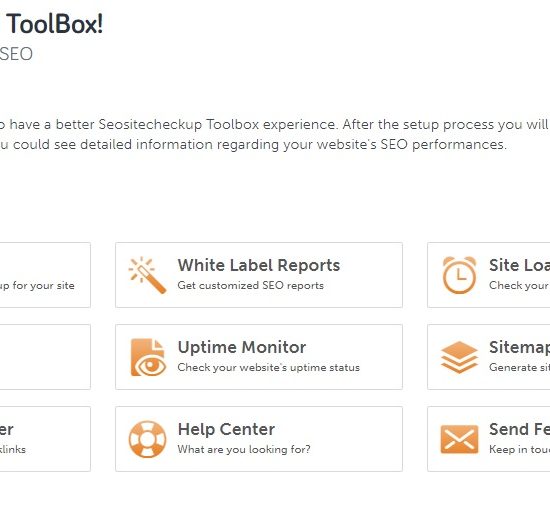The image size is (550, 509).
Task: Open the Sitemap card title
Action: pyautogui.click(x=519, y=347)
